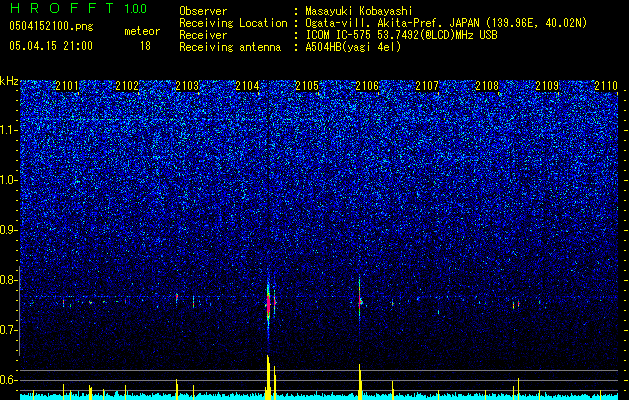Viewport: 629px width, 400px height.
Task: Click the tallest yellow power spike after 2104
Action: point(268,377)
